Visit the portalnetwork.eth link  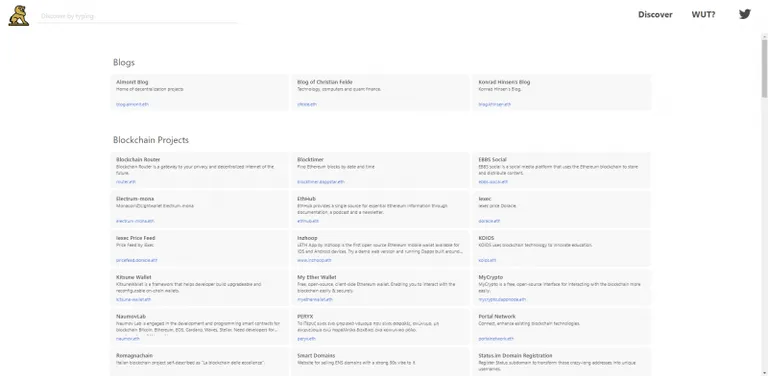tap(496, 338)
